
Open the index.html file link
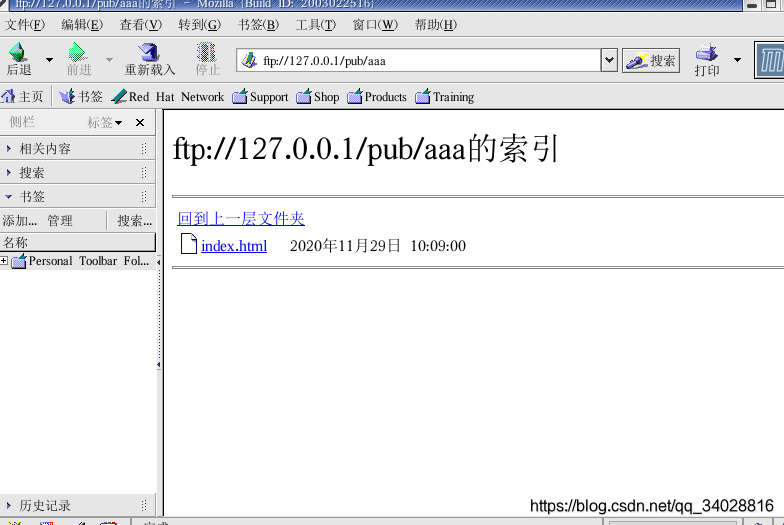pyautogui.click(x=234, y=246)
